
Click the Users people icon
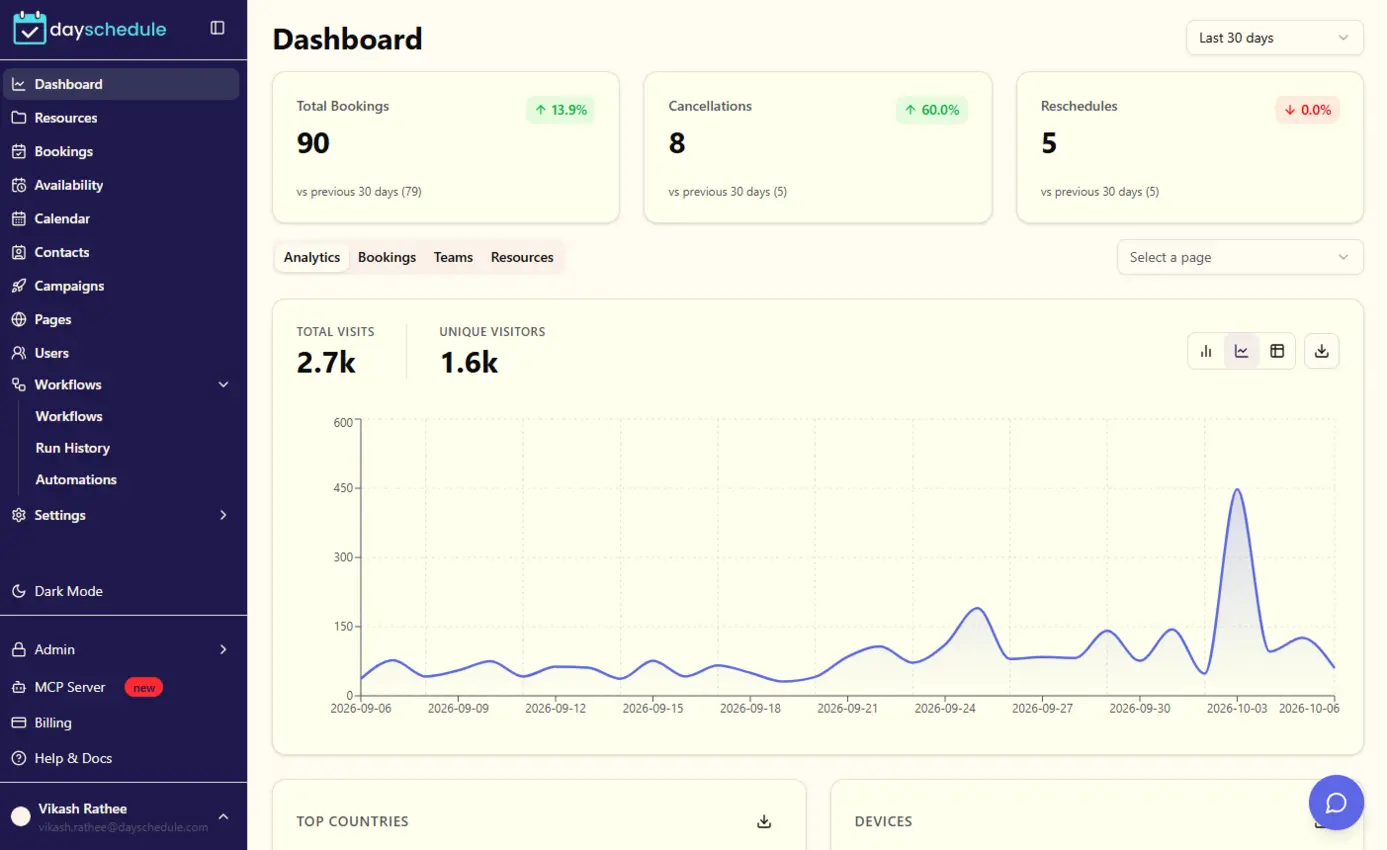click(18, 353)
